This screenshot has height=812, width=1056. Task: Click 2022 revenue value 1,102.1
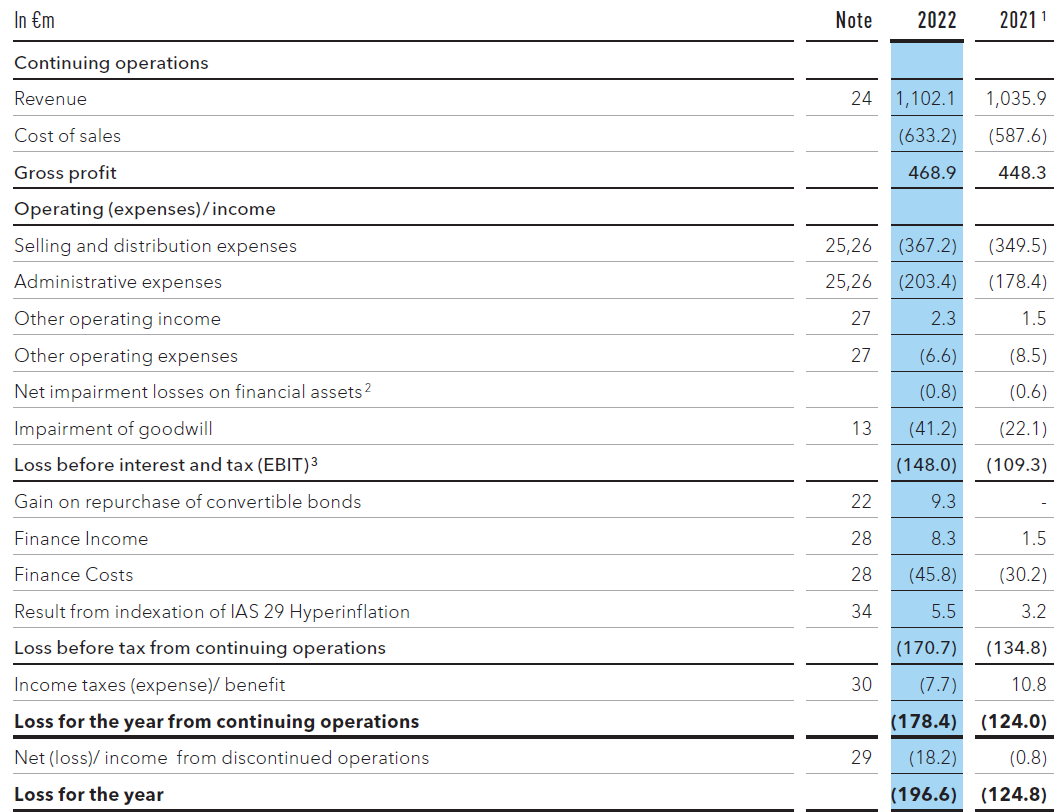tap(926, 99)
